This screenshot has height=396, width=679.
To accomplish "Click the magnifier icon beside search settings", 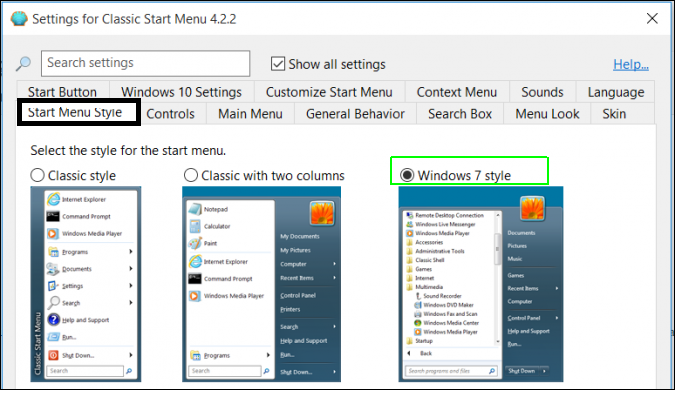I will [23, 65].
